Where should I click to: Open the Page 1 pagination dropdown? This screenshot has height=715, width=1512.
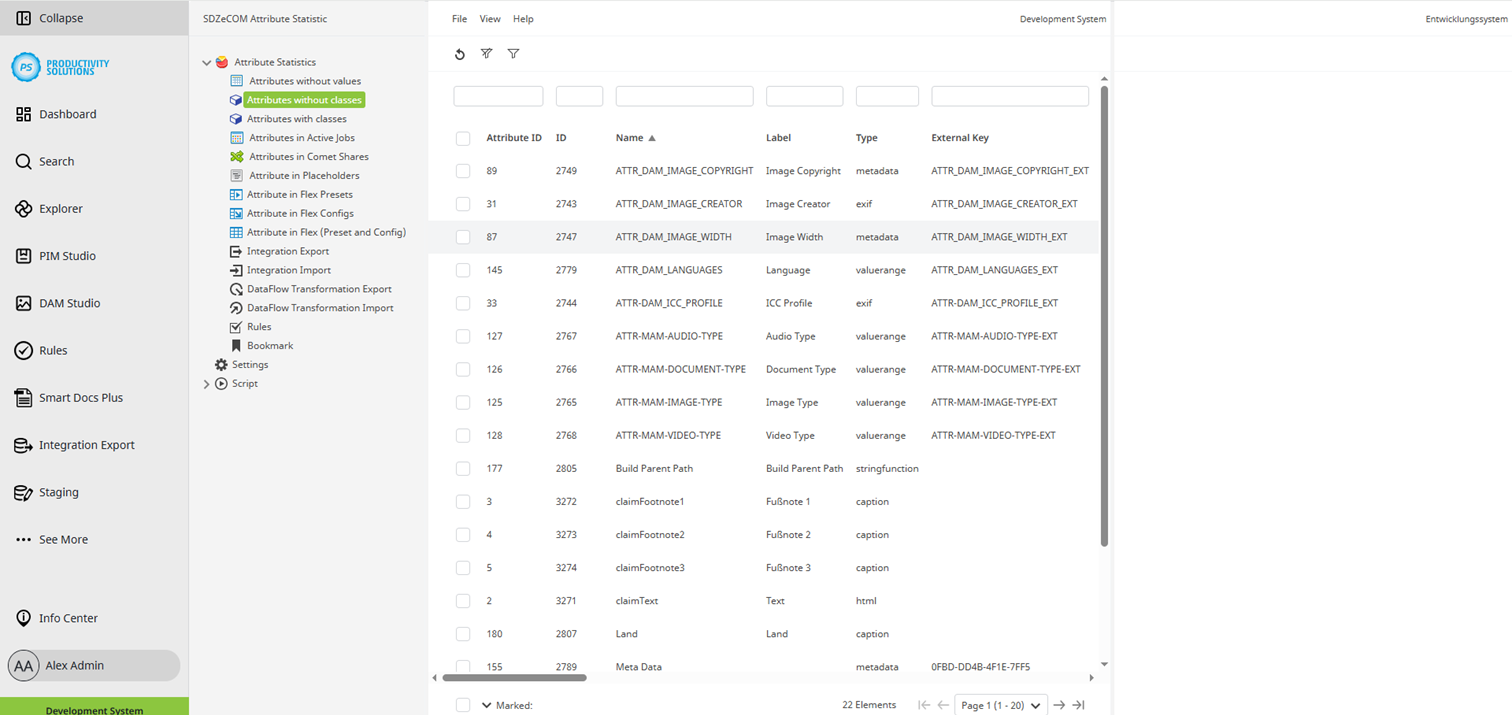coord(1000,705)
